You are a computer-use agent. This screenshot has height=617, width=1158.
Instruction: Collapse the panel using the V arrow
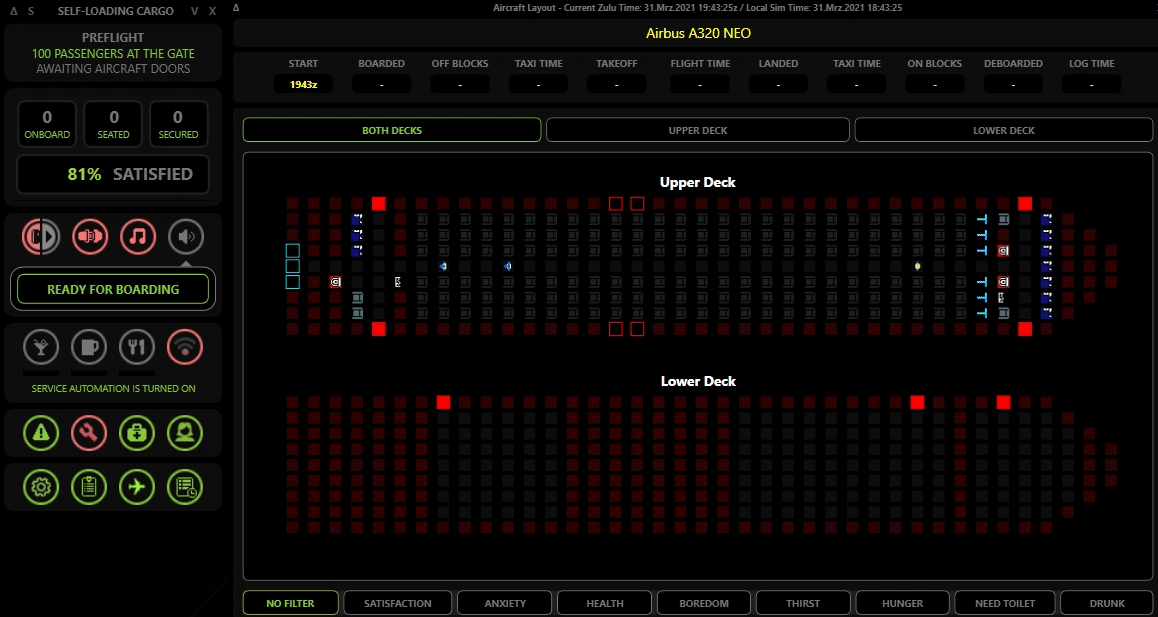[x=195, y=11]
